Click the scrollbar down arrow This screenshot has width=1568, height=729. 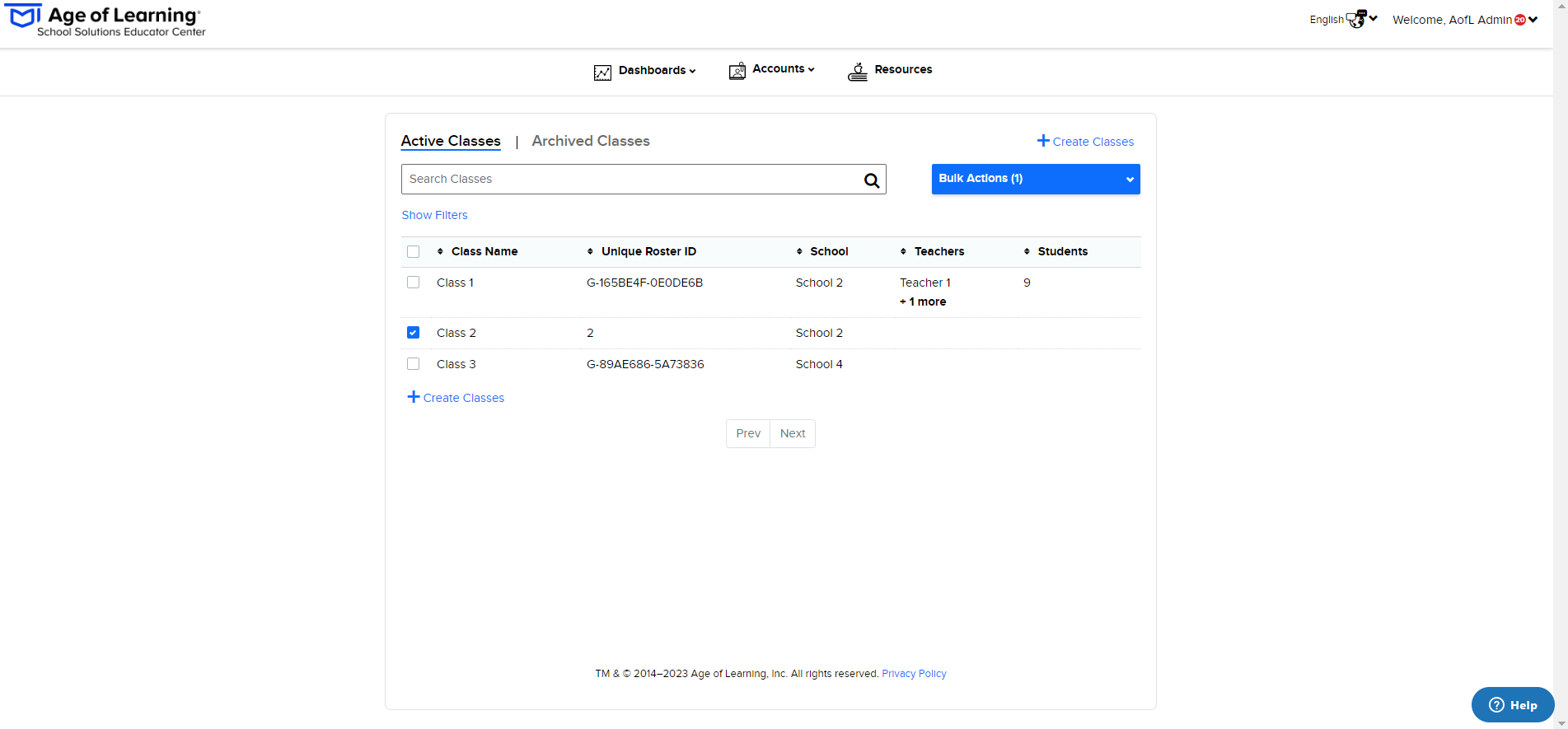(1561, 722)
